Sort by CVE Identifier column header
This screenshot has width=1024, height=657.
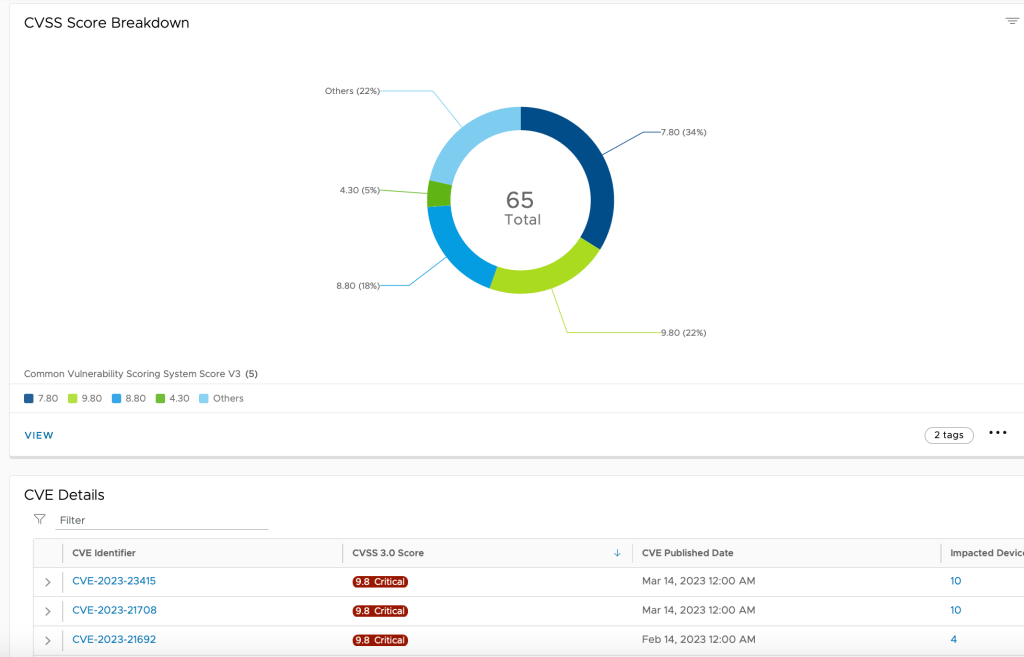pos(104,553)
